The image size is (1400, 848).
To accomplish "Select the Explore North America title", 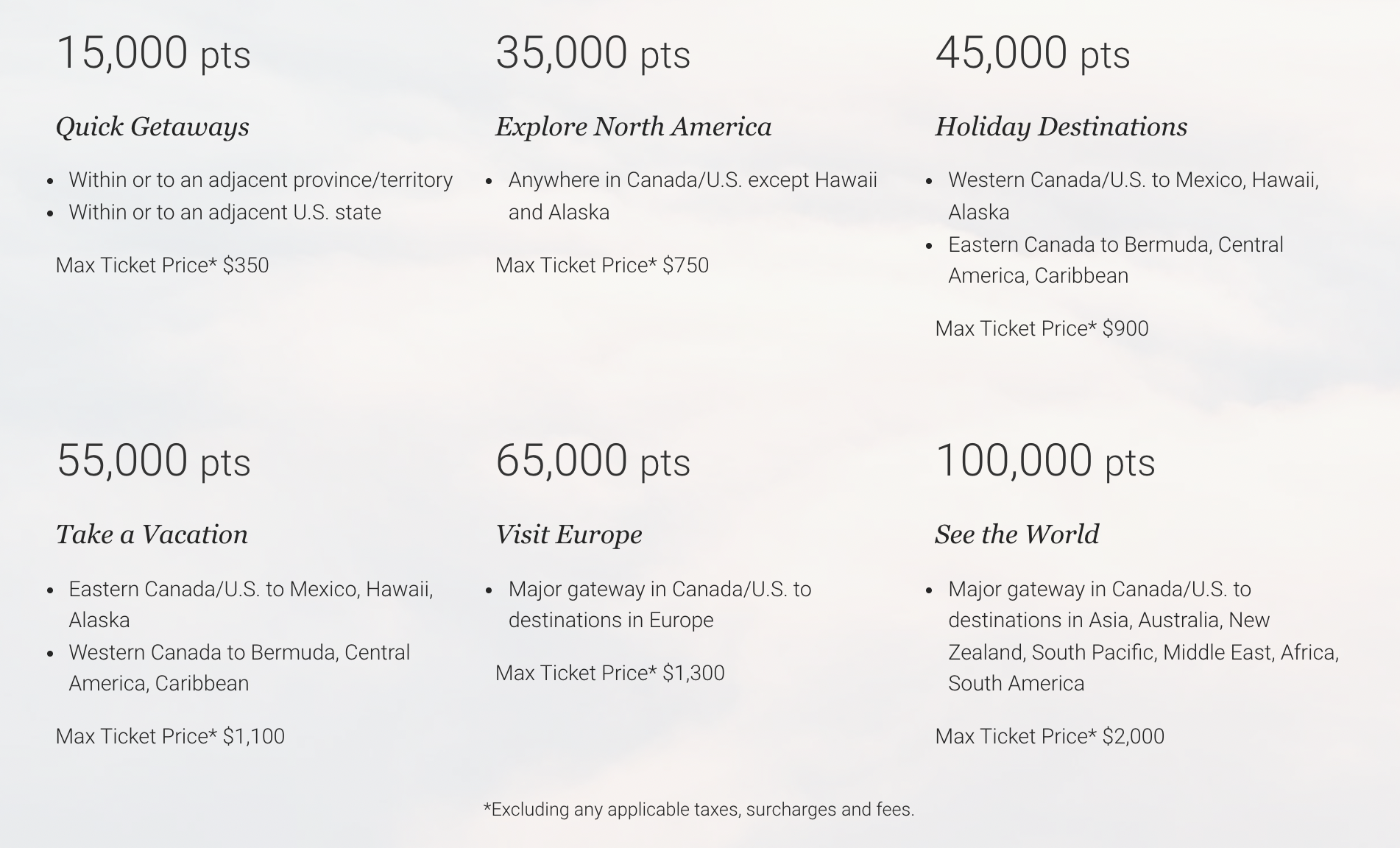I will point(633,127).
